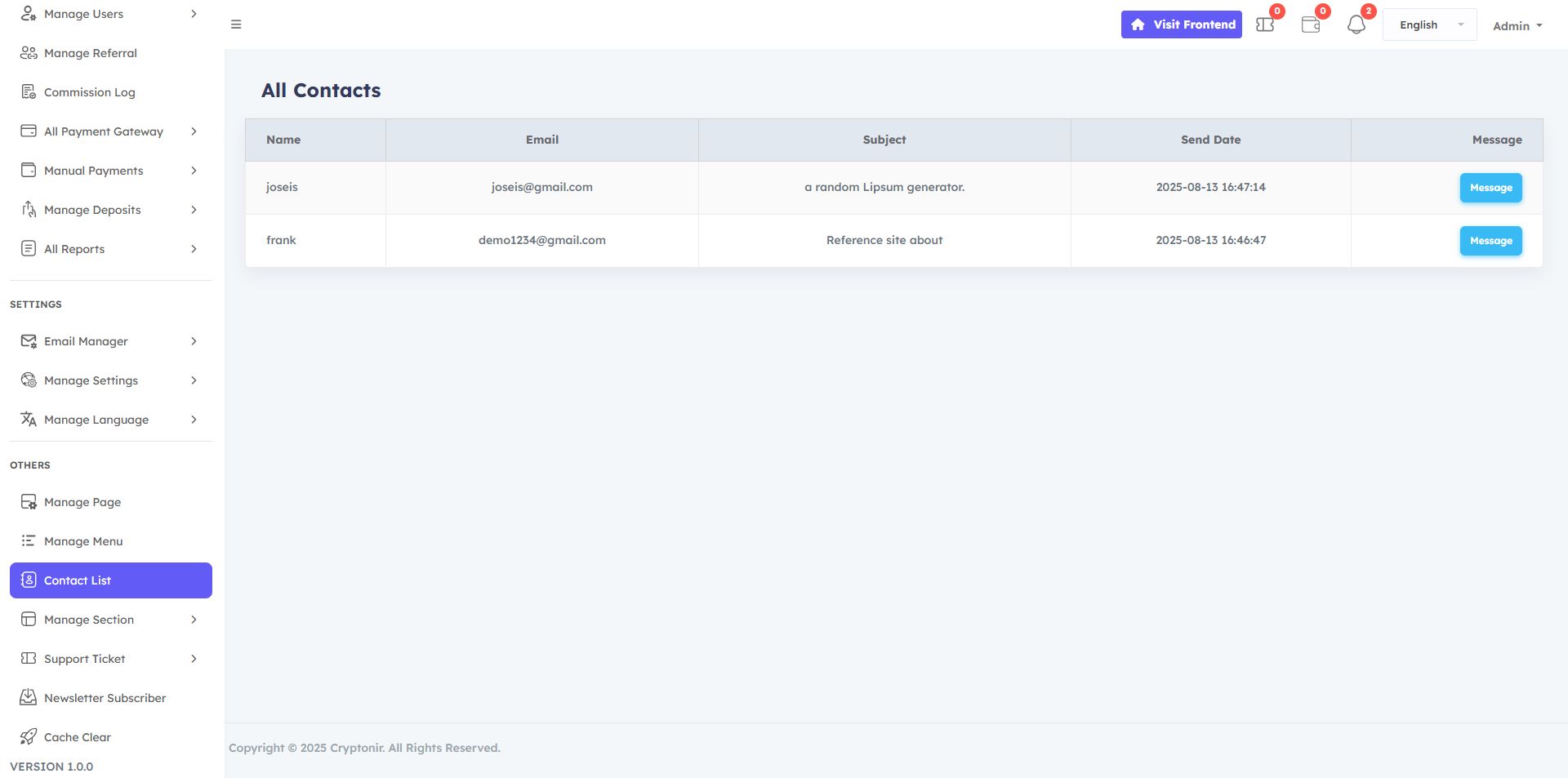Screen dimensions: 1568x778
Task: Open the notifications bell icon
Action: (x=1356, y=24)
